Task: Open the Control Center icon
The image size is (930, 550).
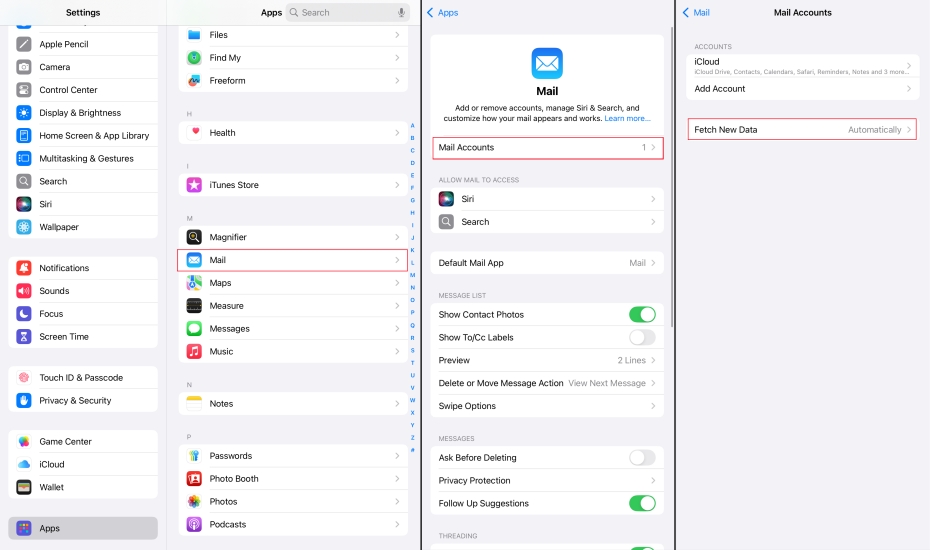Action: pyautogui.click(x=24, y=90)
